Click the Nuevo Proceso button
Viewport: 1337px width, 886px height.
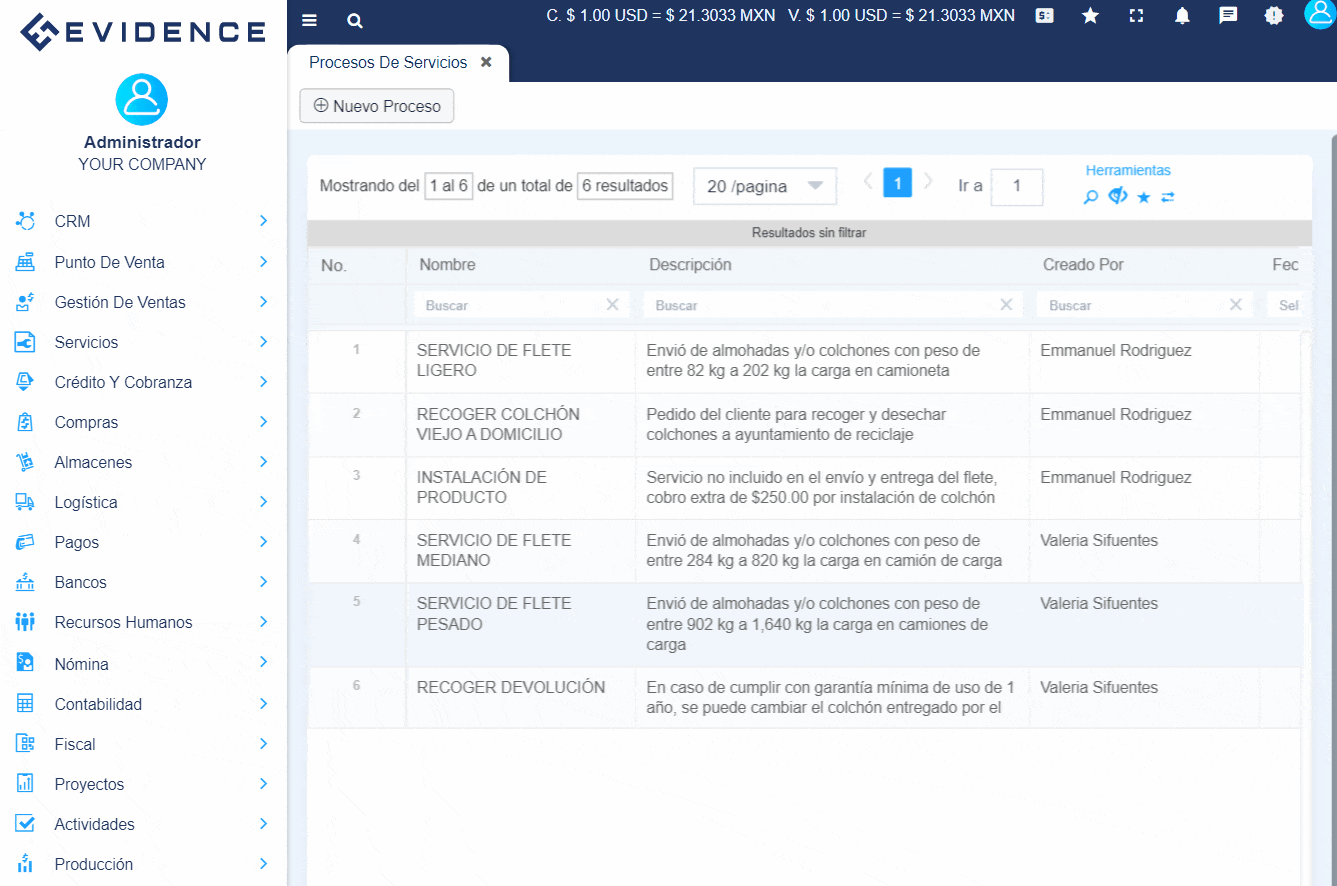coord(376,105)
